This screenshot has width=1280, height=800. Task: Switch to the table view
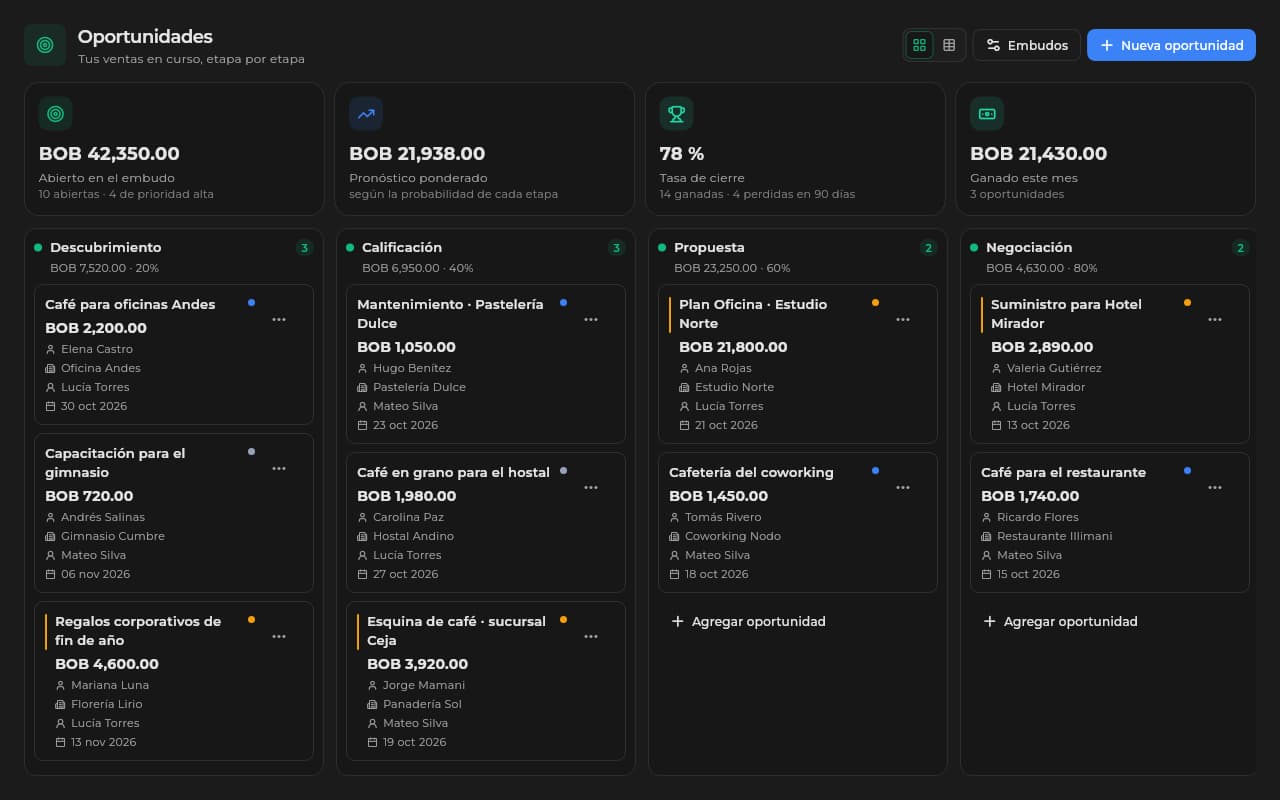coord(949,45)
